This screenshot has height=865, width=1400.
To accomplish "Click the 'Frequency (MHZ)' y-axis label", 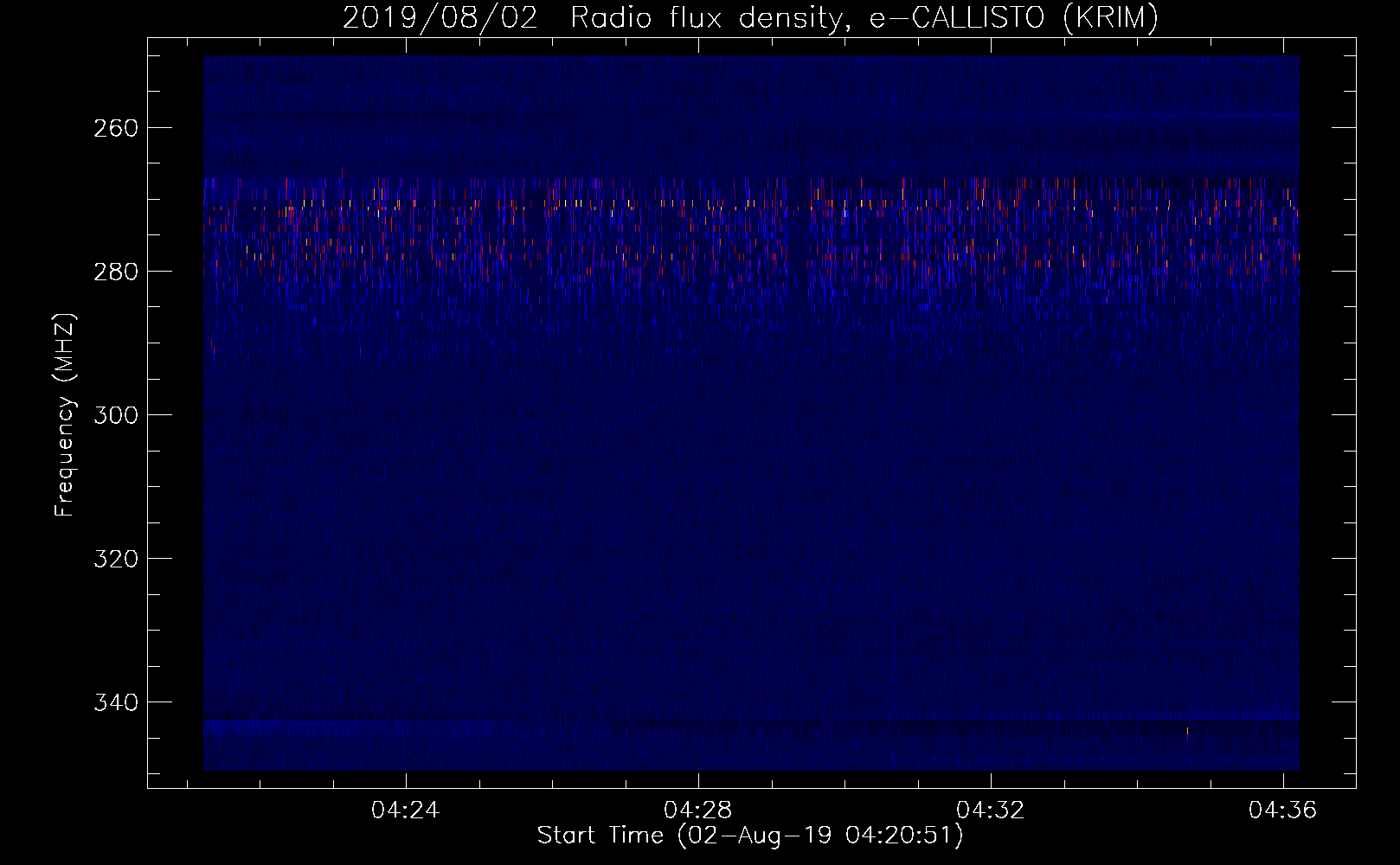I will 65,414.
